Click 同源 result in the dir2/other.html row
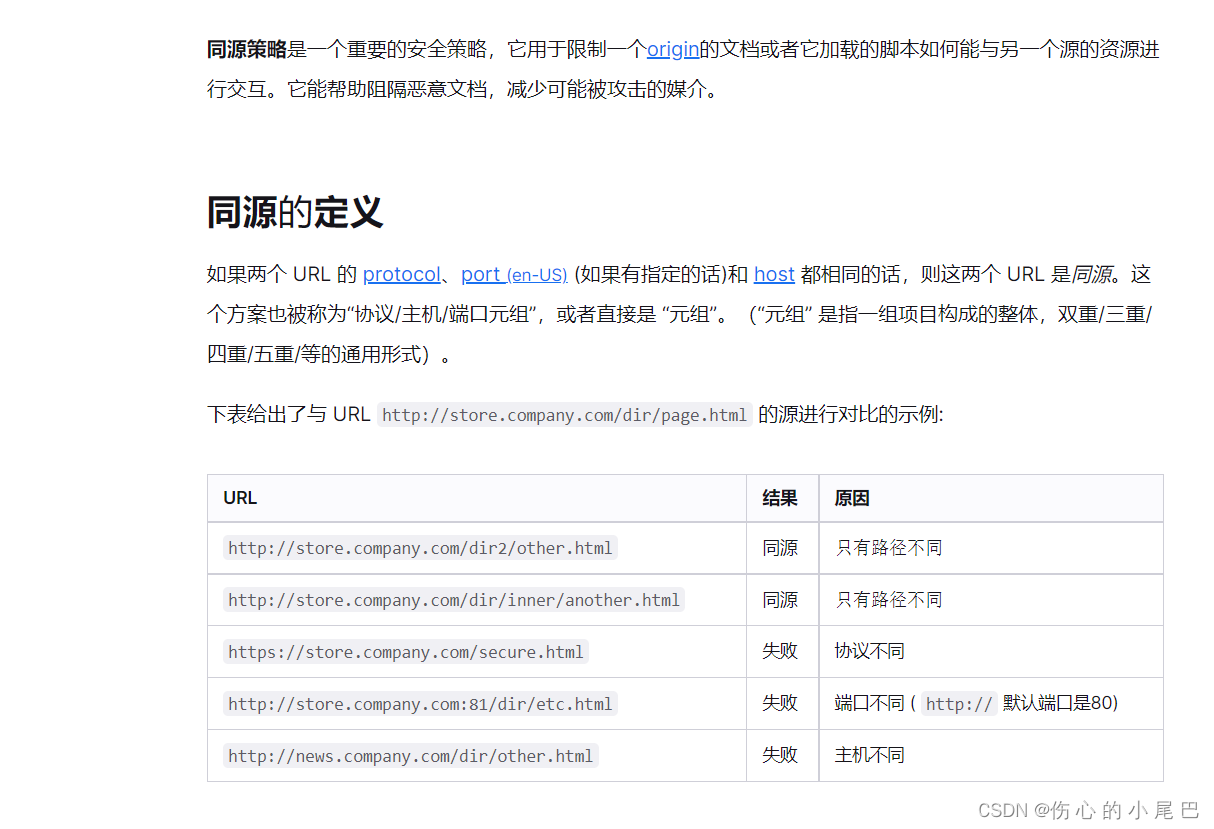Viewport: 1214px width, 829px height. click(x=780, y=548)
